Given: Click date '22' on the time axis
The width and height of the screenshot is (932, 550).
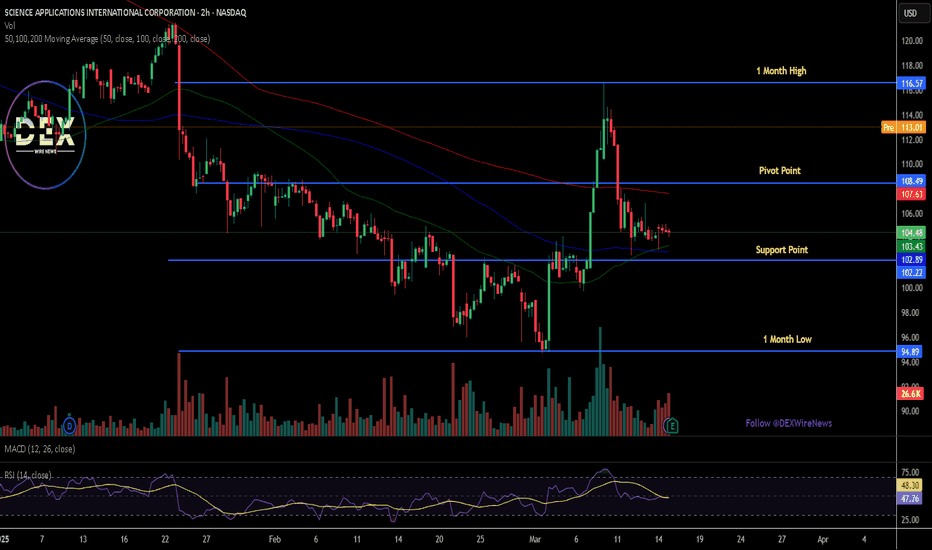Looking at the screenshot, I should 165,539.
